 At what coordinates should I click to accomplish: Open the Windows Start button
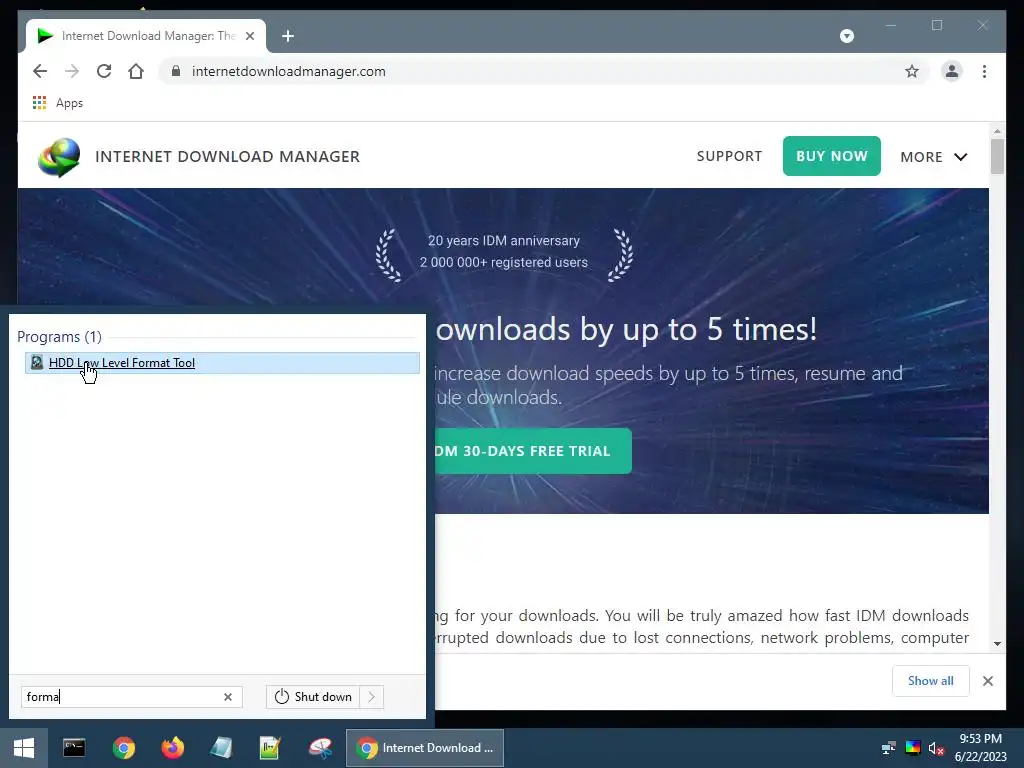(x=24, y=748)
